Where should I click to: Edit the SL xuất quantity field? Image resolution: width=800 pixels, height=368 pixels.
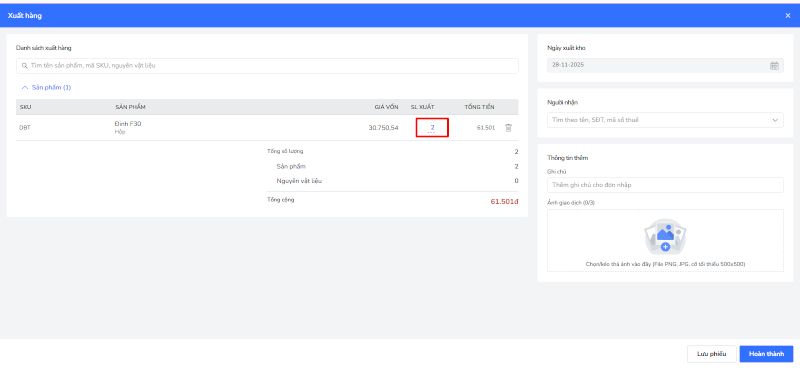click(x=432, y=128)
